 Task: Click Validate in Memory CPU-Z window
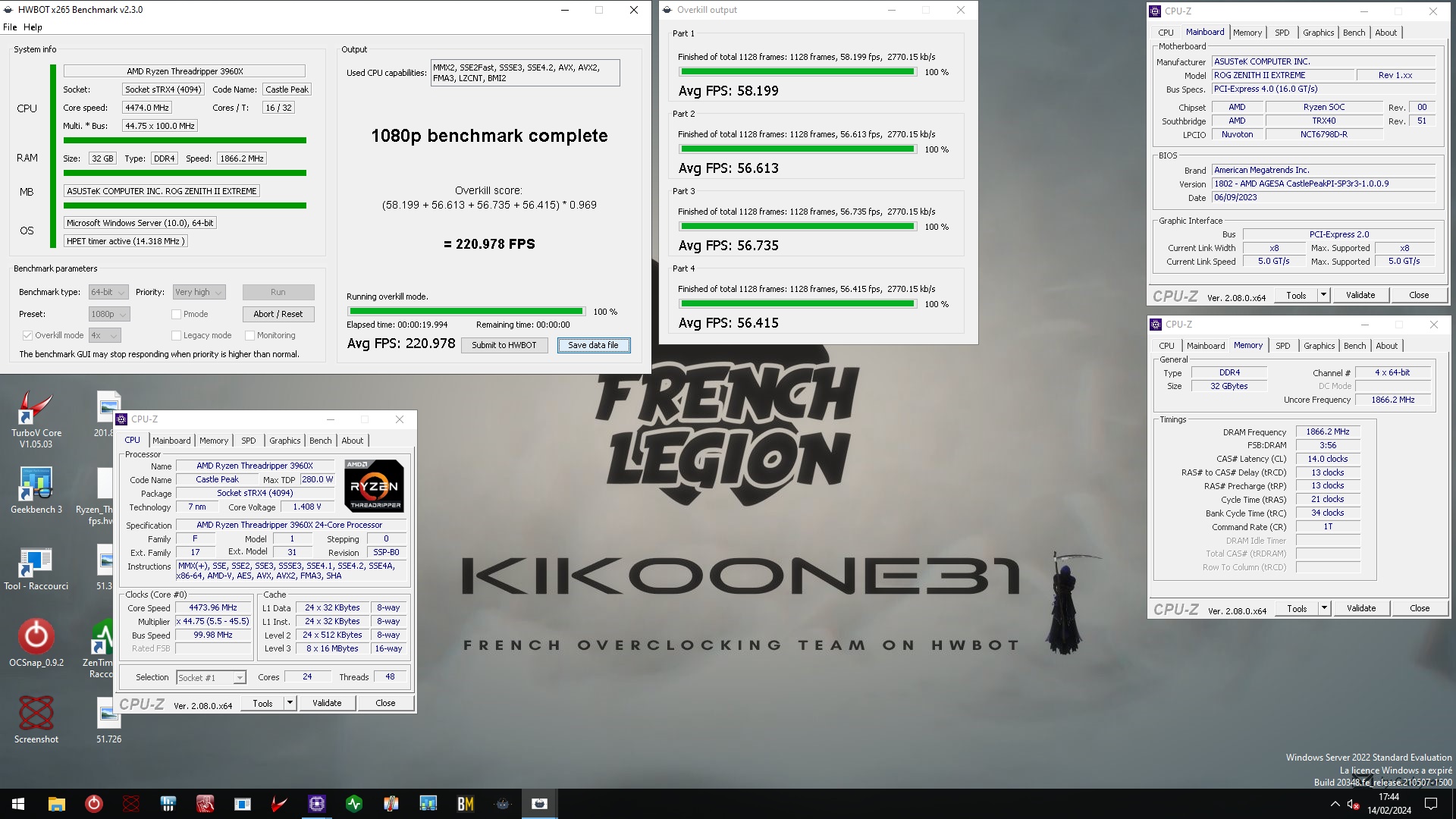1361,608
